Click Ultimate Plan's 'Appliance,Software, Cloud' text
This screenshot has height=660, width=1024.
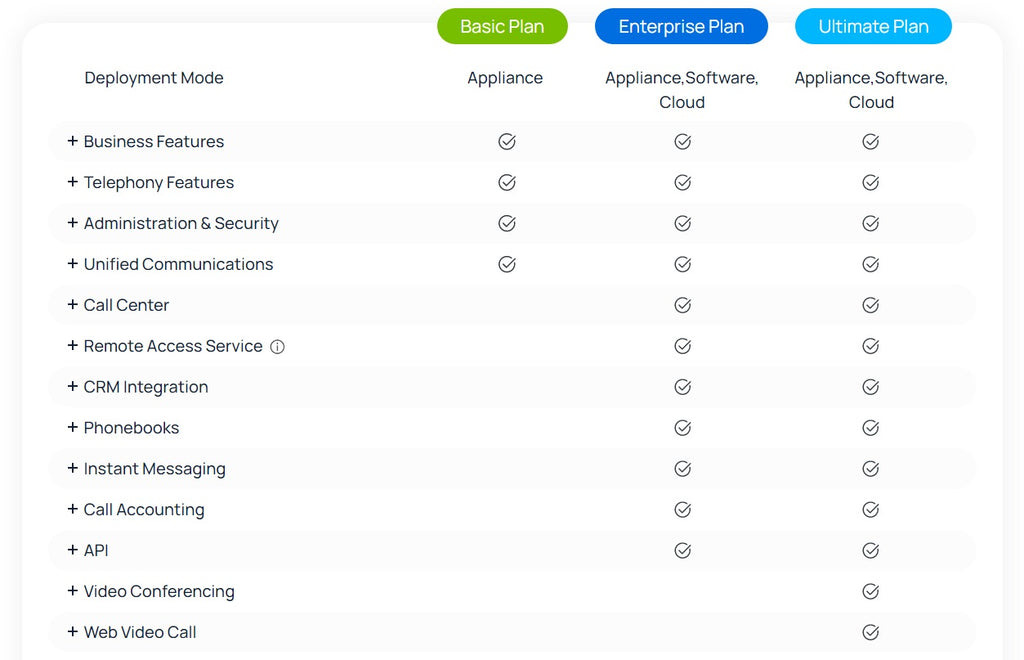[x=871, y=90]
